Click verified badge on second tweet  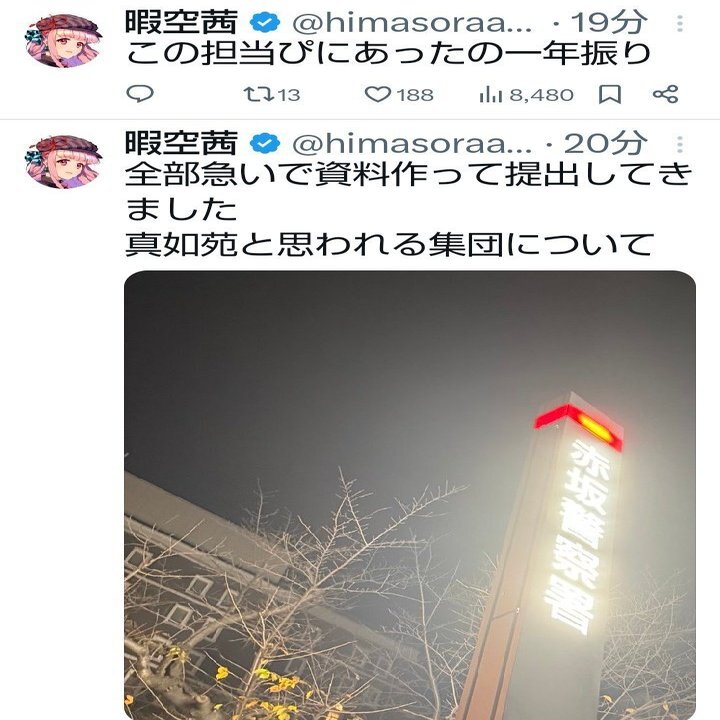[x=265, y=144]
